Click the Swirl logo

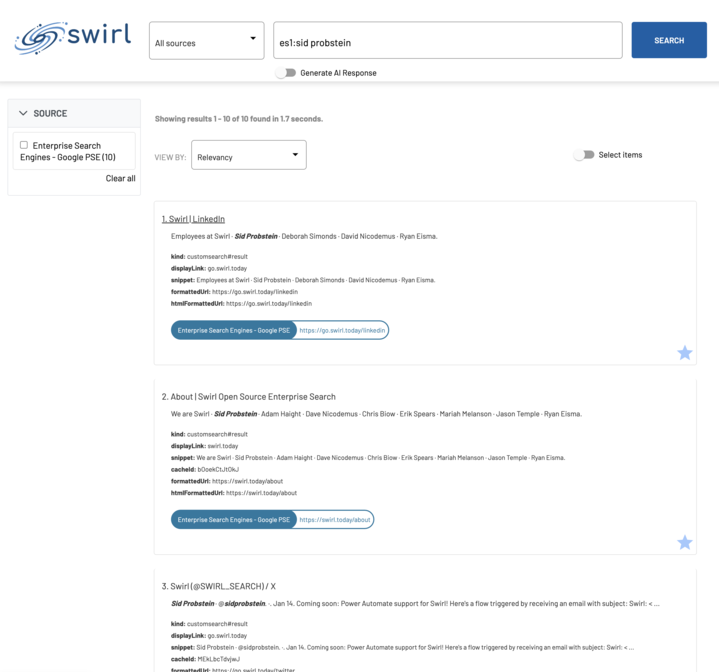(x=73, y=38)
